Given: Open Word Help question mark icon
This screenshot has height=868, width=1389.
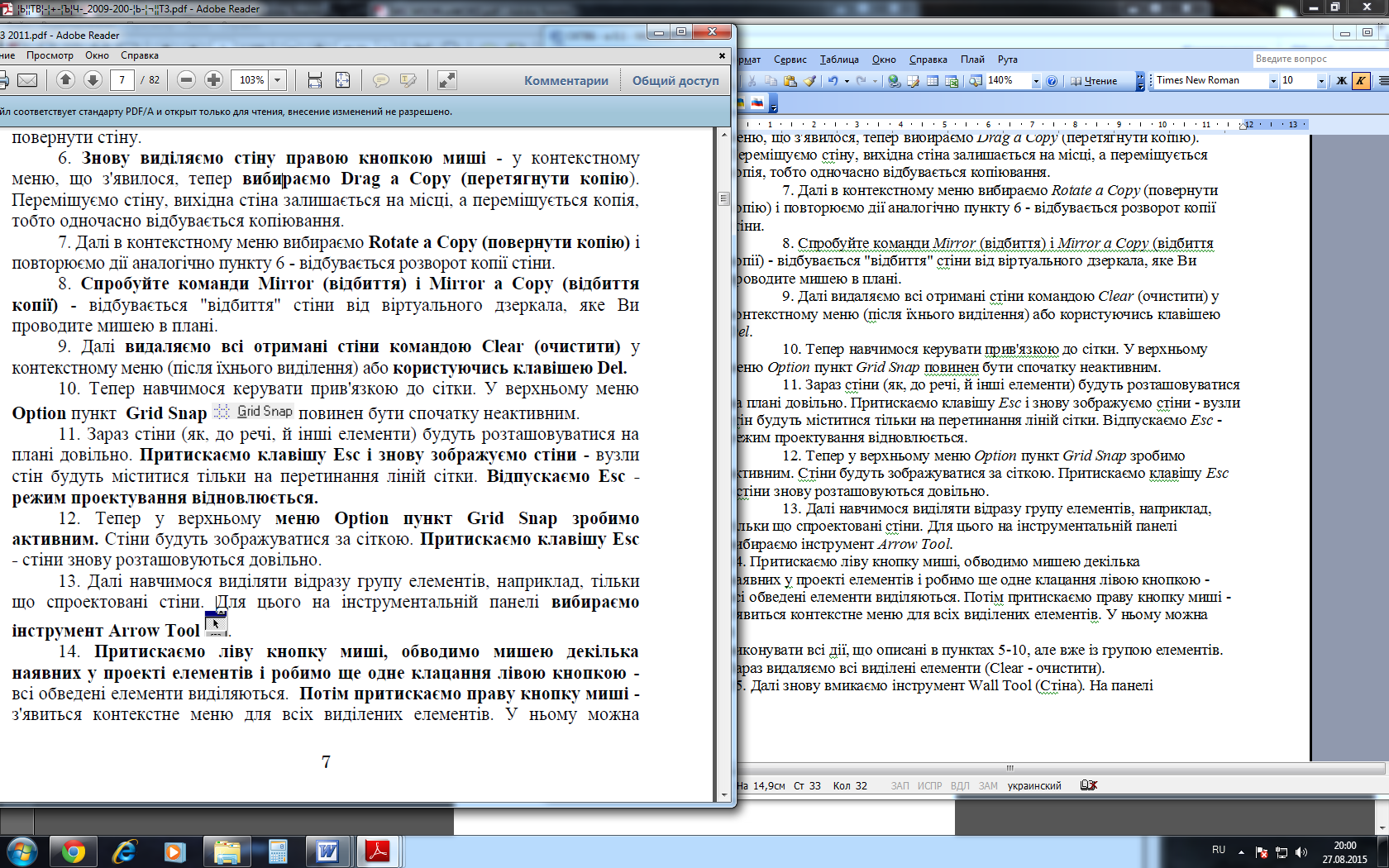Looking at the screenshot, I should pos(1052,81).
